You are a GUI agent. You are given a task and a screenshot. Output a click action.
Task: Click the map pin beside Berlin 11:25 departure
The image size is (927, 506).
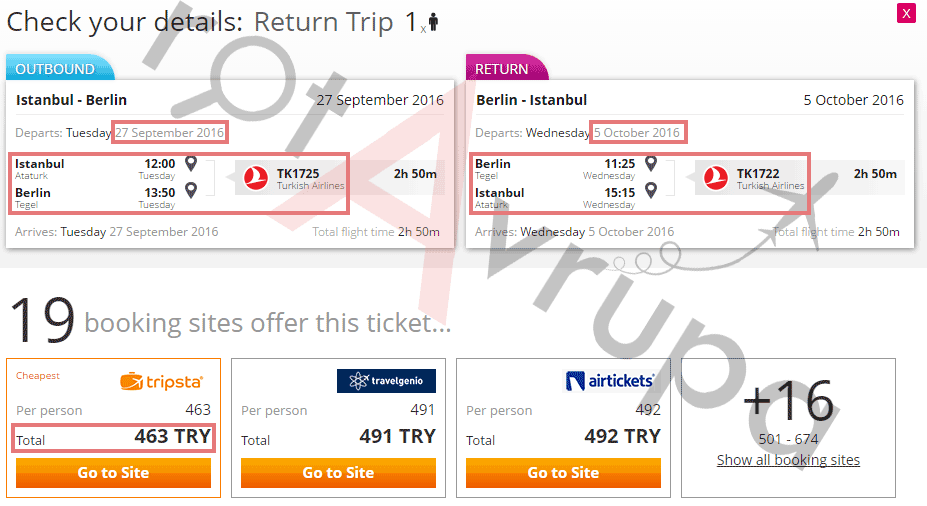(651, 164)
